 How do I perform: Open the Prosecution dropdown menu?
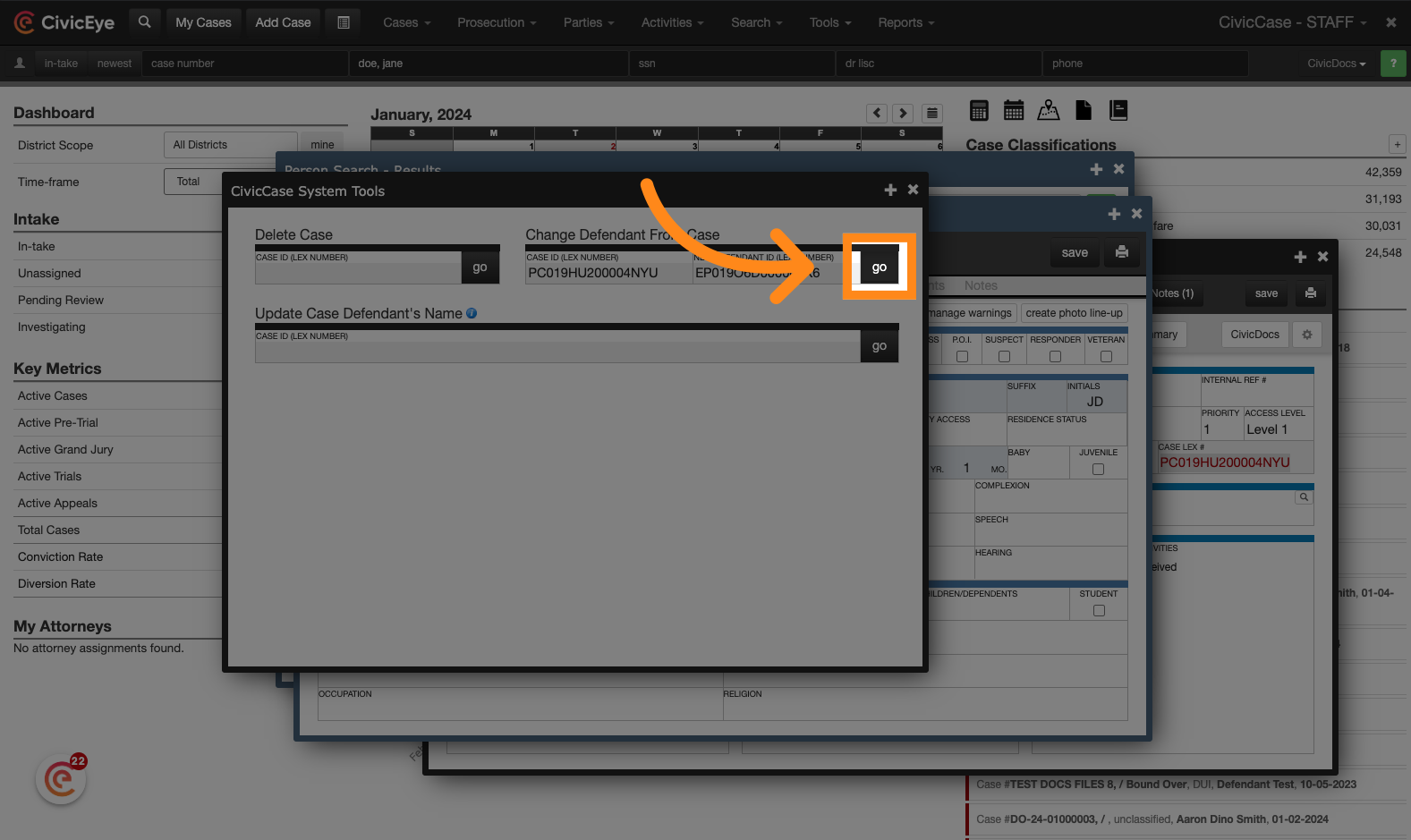pos(497,22)
